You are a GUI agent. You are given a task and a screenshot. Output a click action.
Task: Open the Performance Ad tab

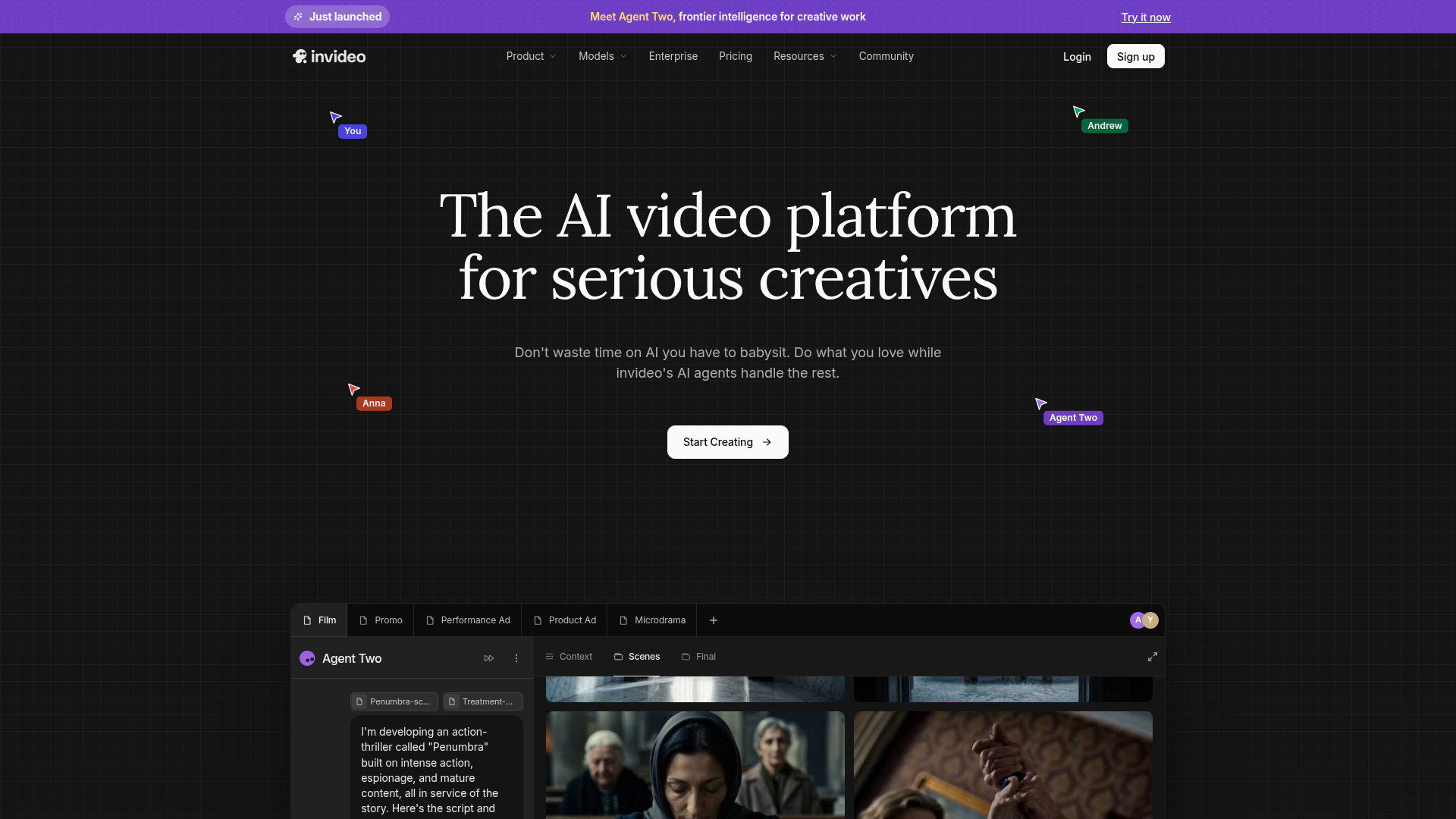click(x=468, y=620)
